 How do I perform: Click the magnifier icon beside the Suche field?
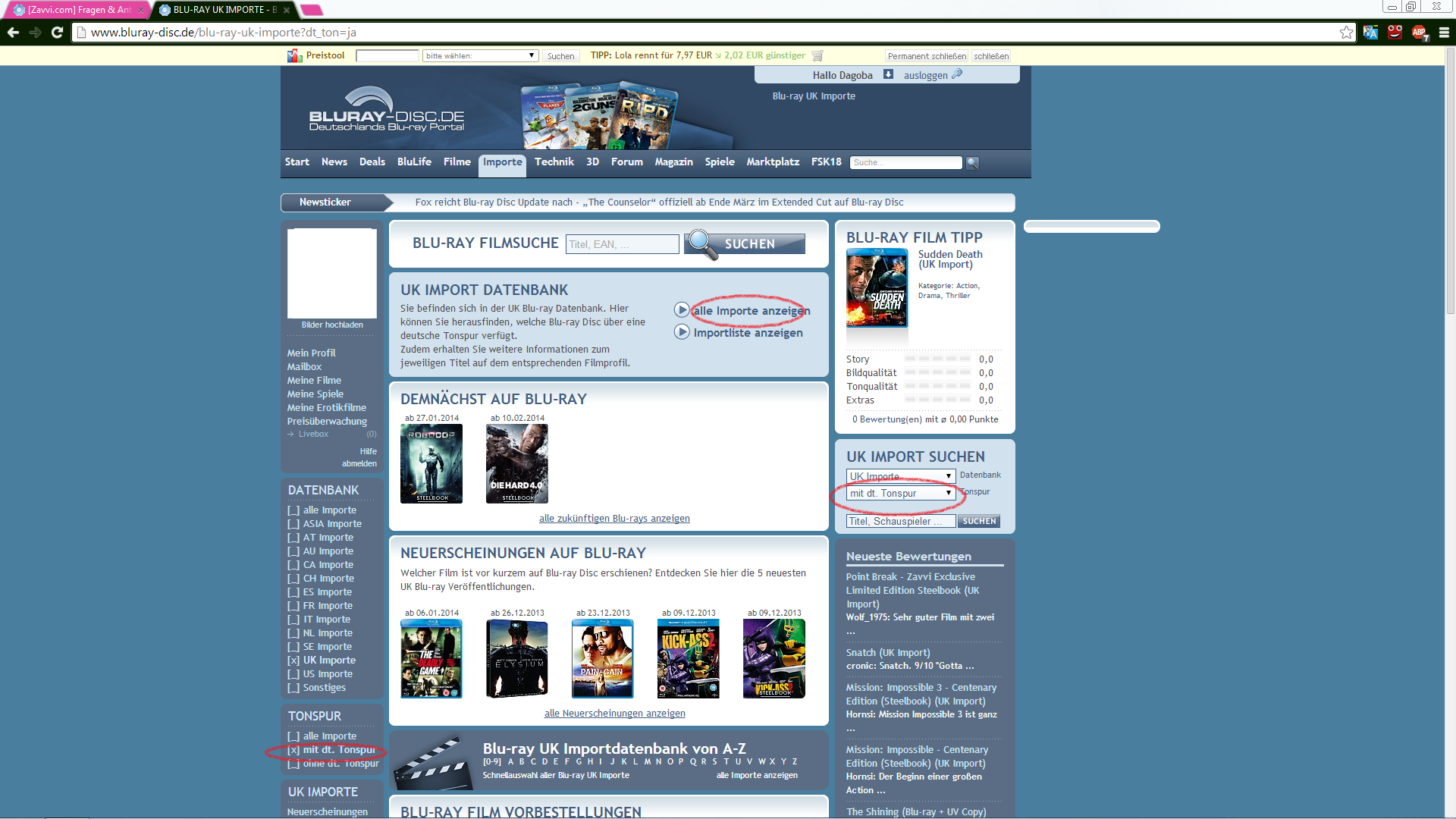973,163
